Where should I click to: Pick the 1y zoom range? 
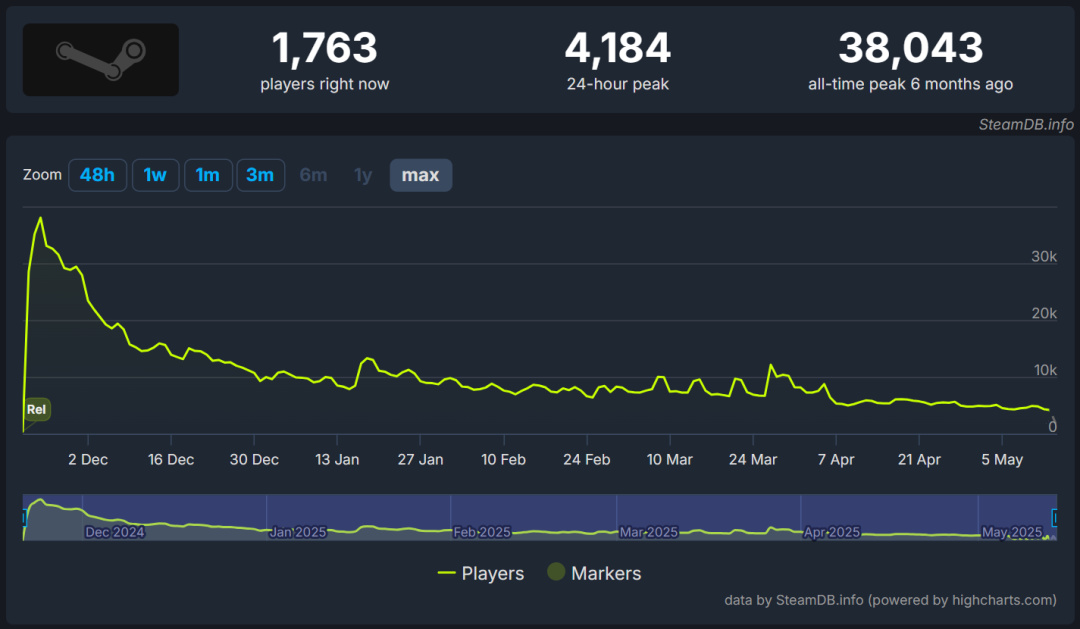tap(363, 175)
